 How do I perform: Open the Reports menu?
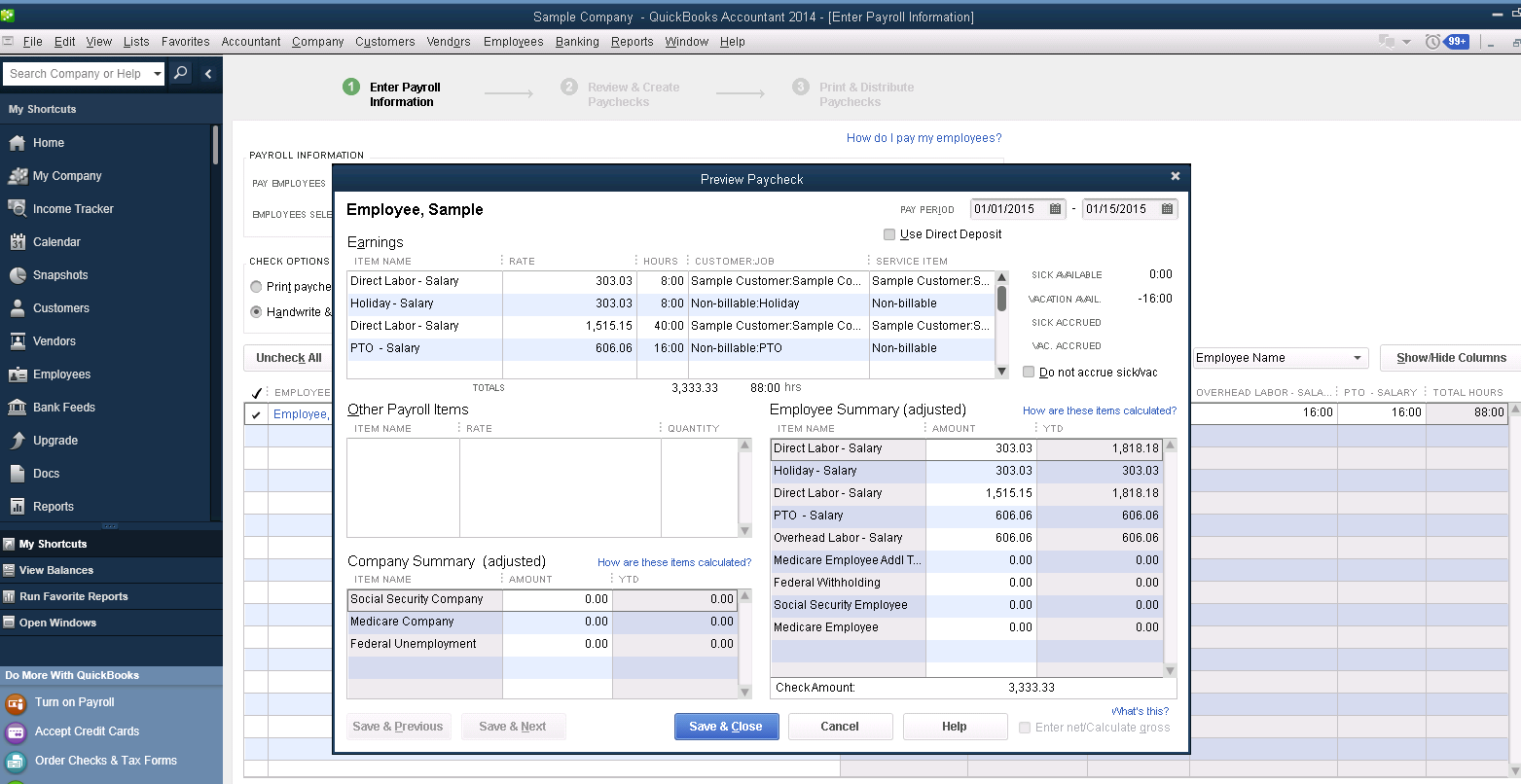pyautogui.click(x=633, y=42)
